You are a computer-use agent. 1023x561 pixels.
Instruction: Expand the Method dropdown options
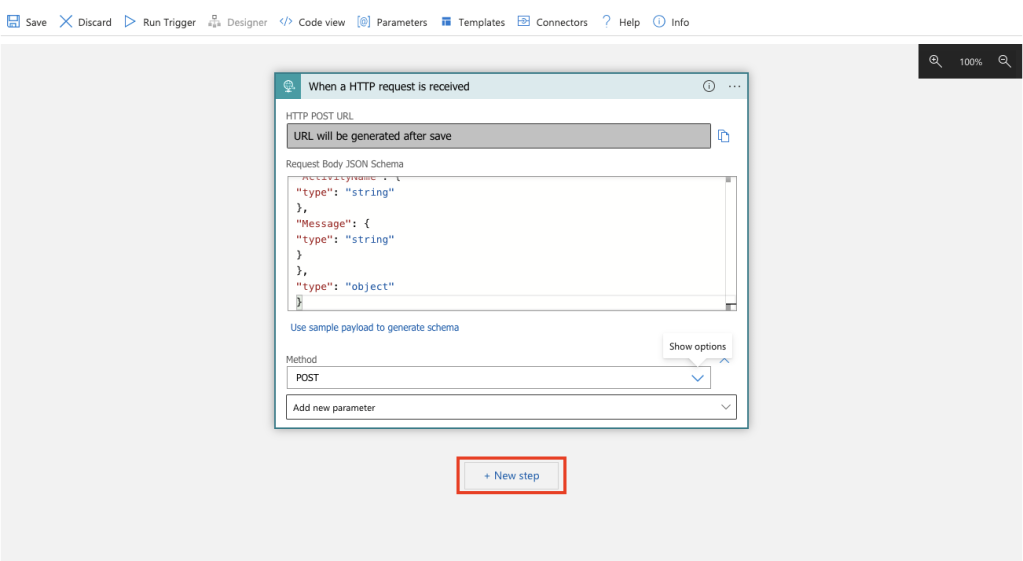tap(698, 378)
